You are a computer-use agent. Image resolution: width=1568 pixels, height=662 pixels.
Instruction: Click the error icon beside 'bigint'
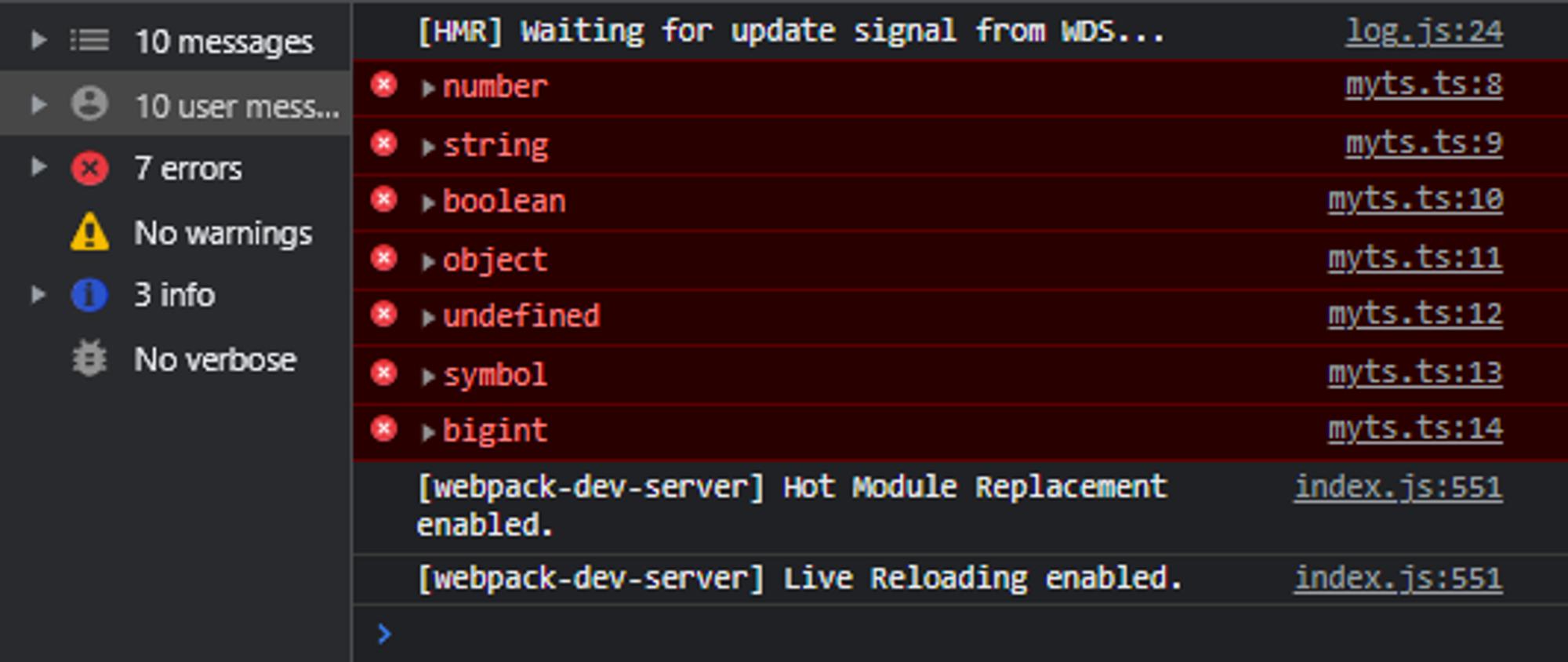coord(383,429)
